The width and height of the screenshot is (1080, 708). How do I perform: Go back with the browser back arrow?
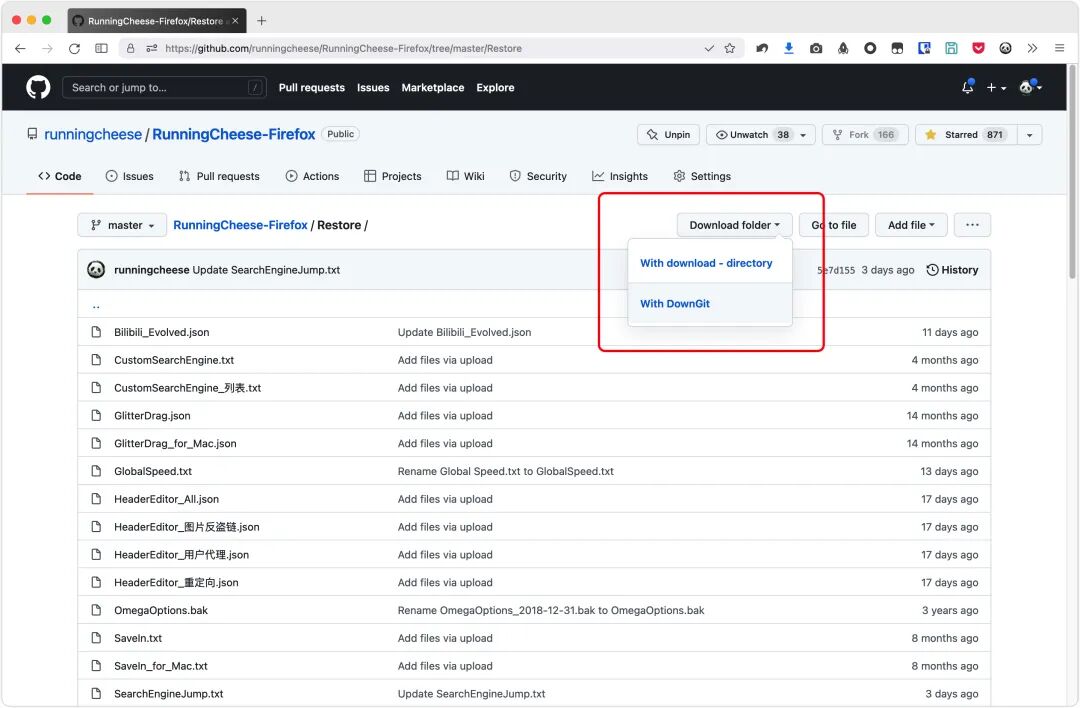[20, 48]
